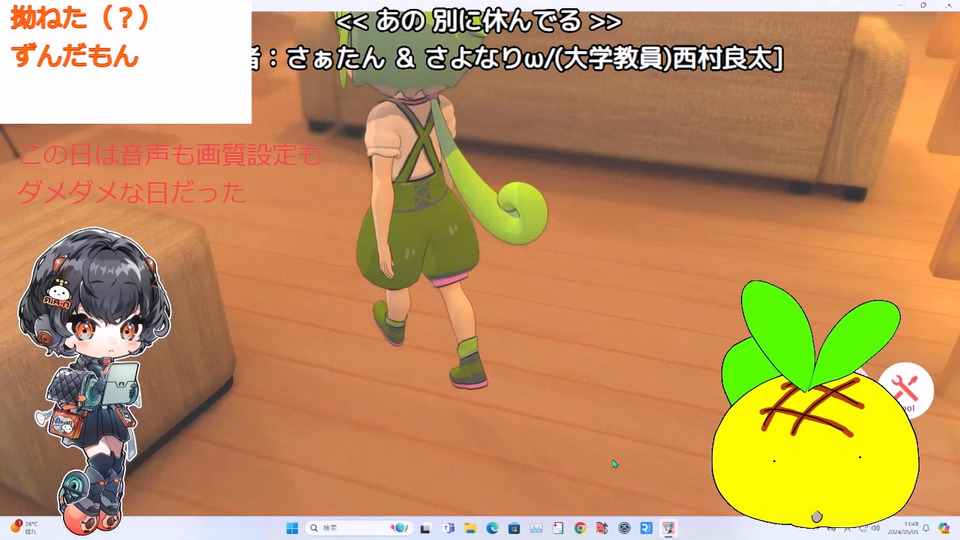Open the red-haired character app on the taskbar
960x540 pixels.
602,528
